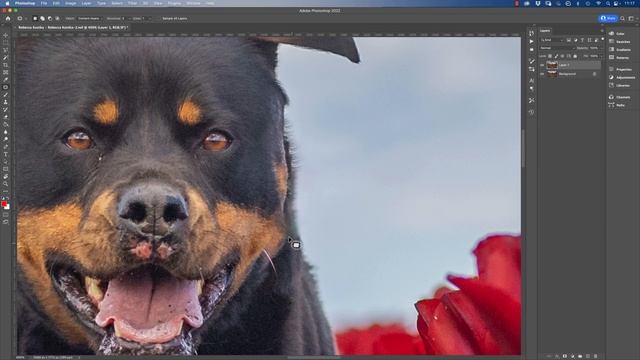This screenshot has width=640, height=360.
Task: Click the white background color swatch
Action: 7,207
